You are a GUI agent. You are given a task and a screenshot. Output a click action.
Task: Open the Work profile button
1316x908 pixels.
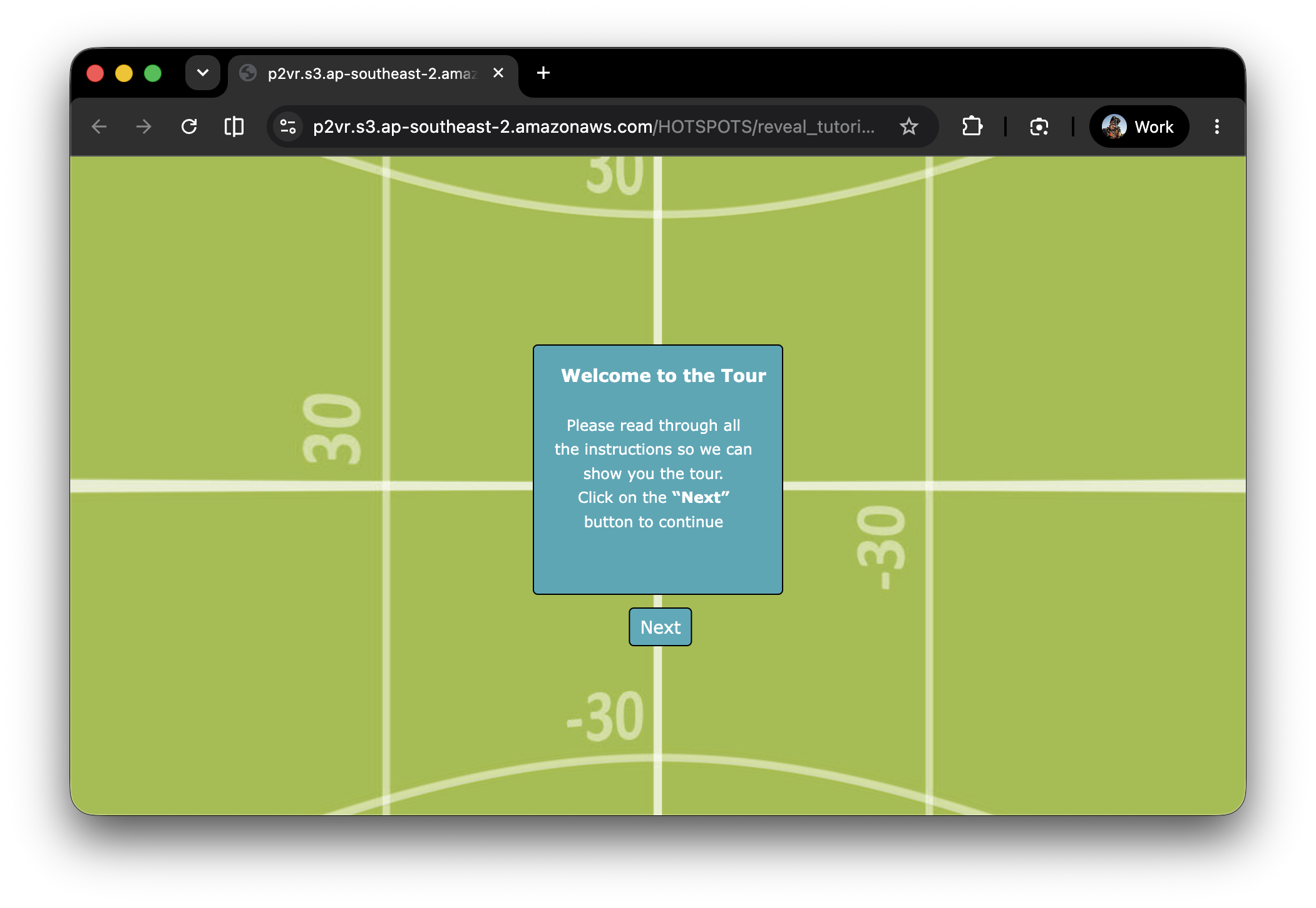[x=1139, y=127]
